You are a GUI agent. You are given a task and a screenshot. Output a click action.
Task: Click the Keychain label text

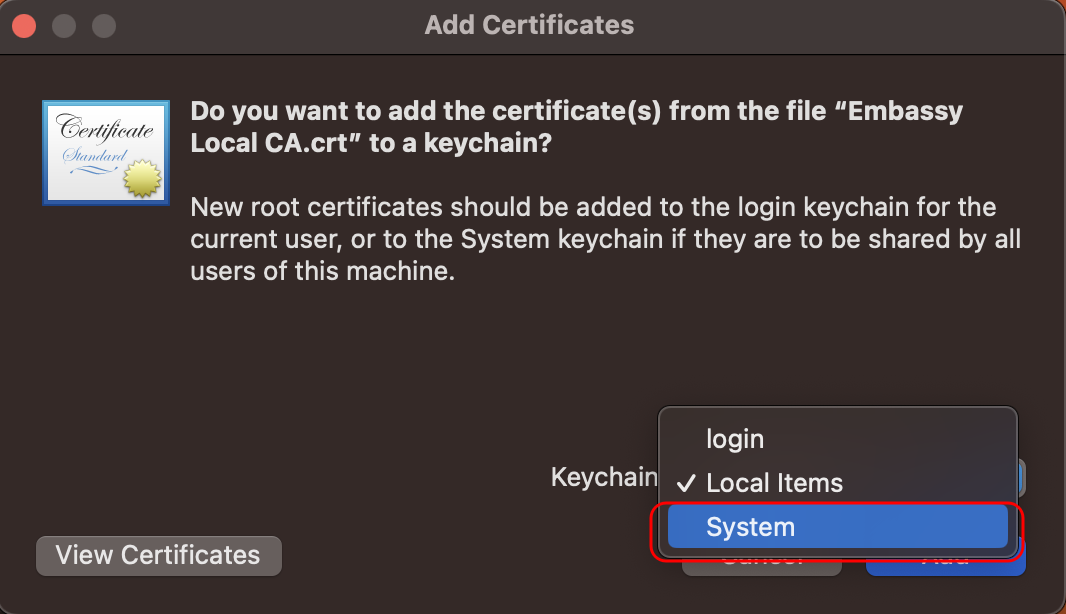(x=604, y=477)
